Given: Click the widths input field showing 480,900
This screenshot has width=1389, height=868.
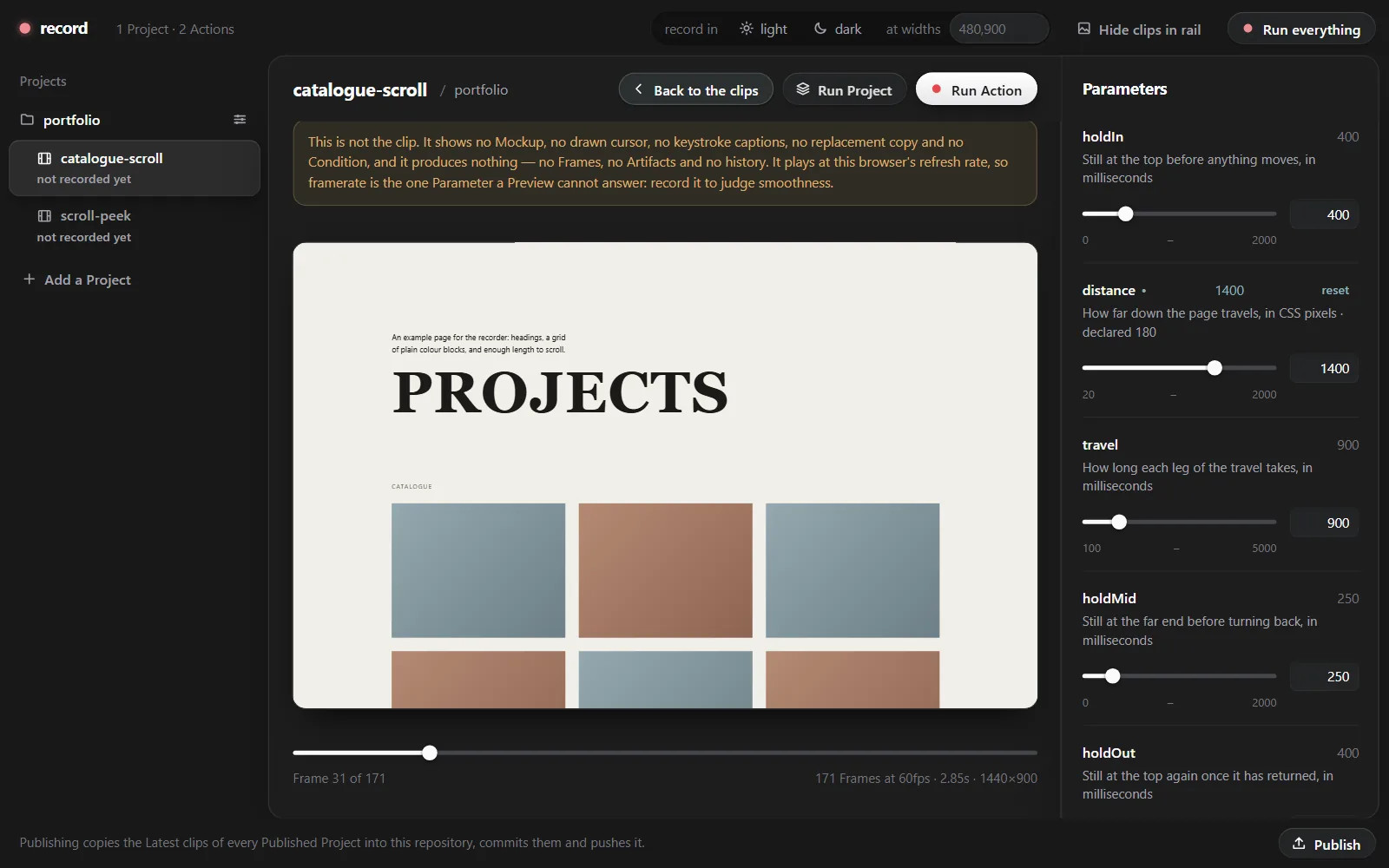Looking at the screenshot, I should [x=998, y=29].
